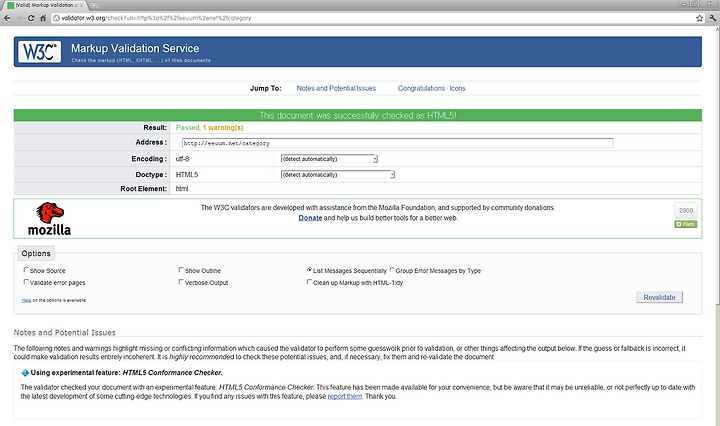Click the browser forward arrow
The height and width of the screenshot is (426, 720).
point(19,18)
